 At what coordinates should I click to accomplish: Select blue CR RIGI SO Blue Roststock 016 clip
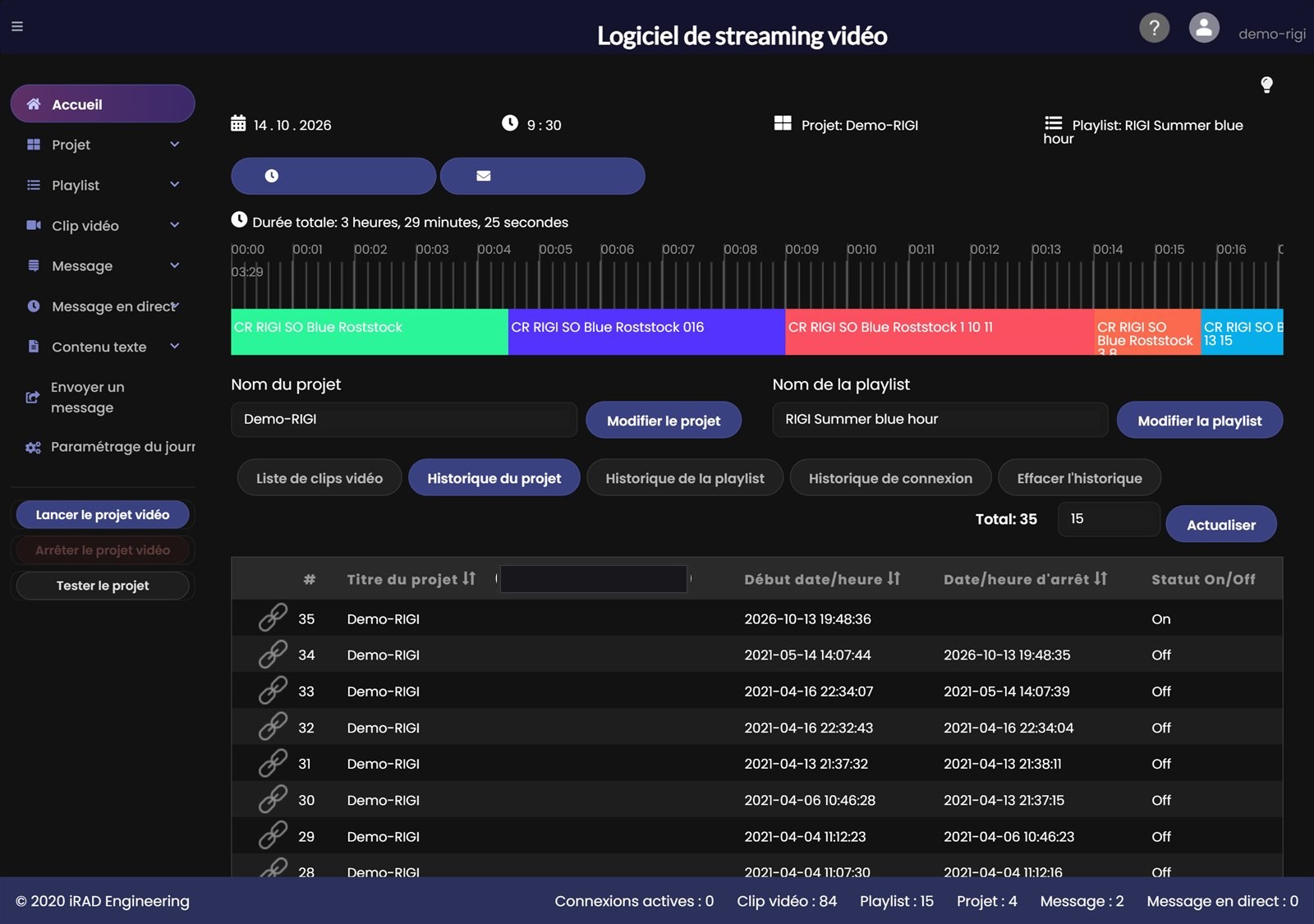[647, 332]
